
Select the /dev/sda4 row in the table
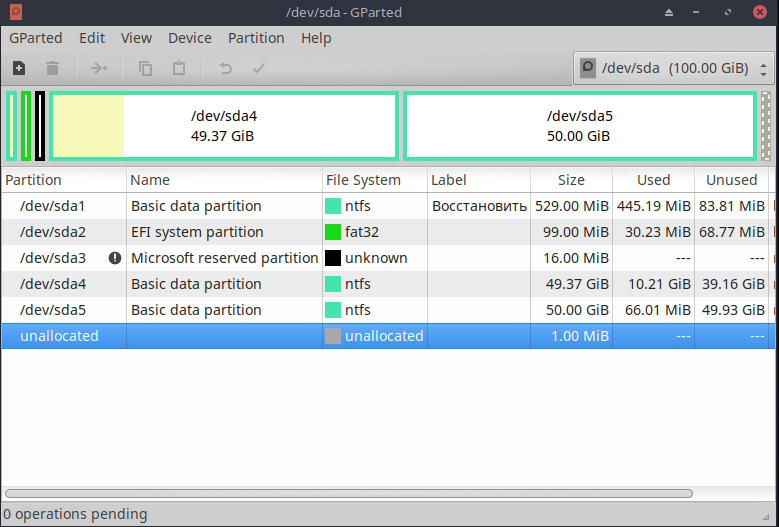pos(388,284)
